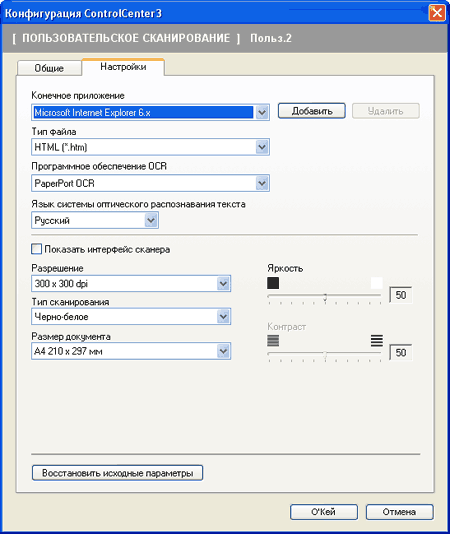The width and height of the screenshot is (450, 534).
Task: Select the Настройки tab
Action: pos(123,67)
